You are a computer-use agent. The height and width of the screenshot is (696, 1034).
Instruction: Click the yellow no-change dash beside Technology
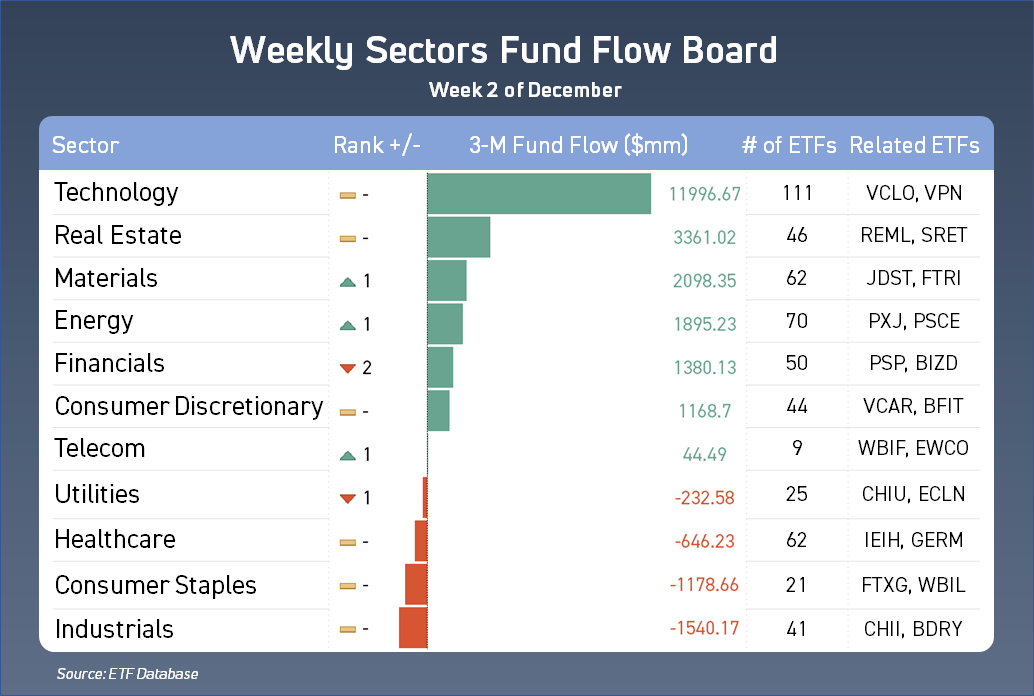[x=348, y=194]
